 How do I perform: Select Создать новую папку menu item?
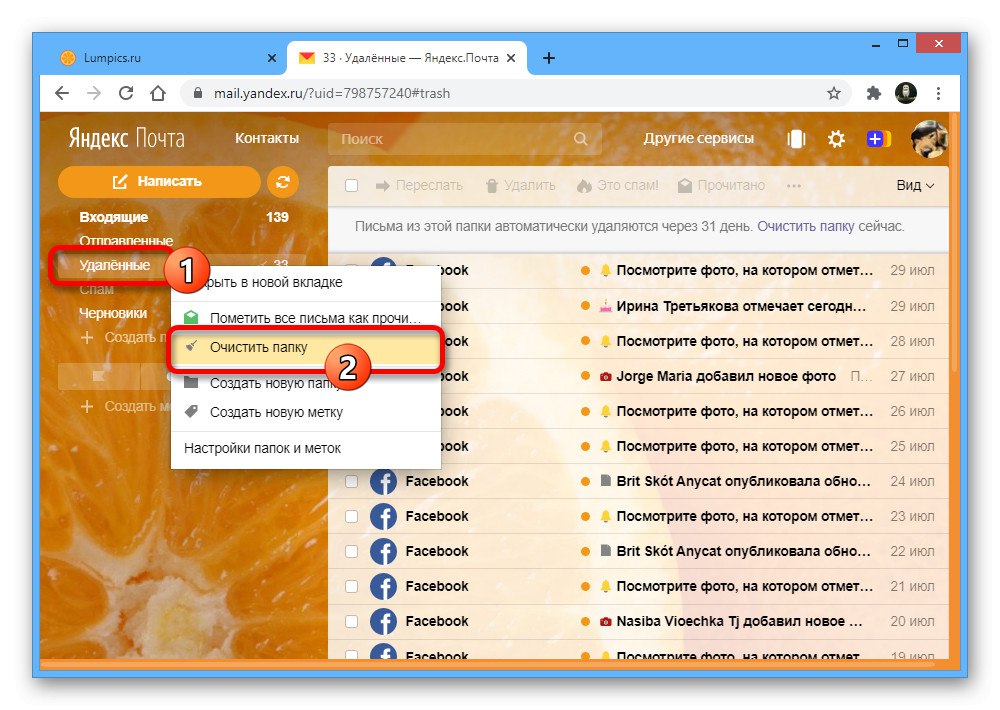pyautogui.click(x=305, y=383)
